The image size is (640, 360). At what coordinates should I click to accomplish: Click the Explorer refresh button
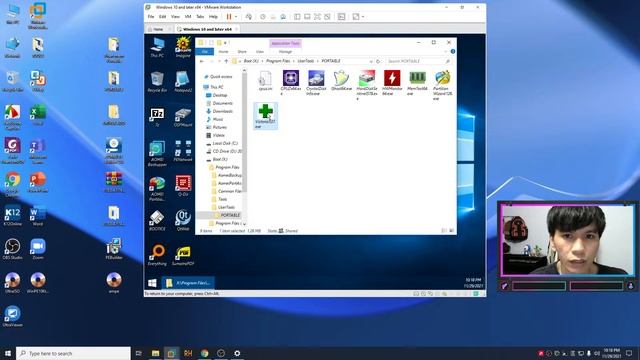[x=378, y=61]
